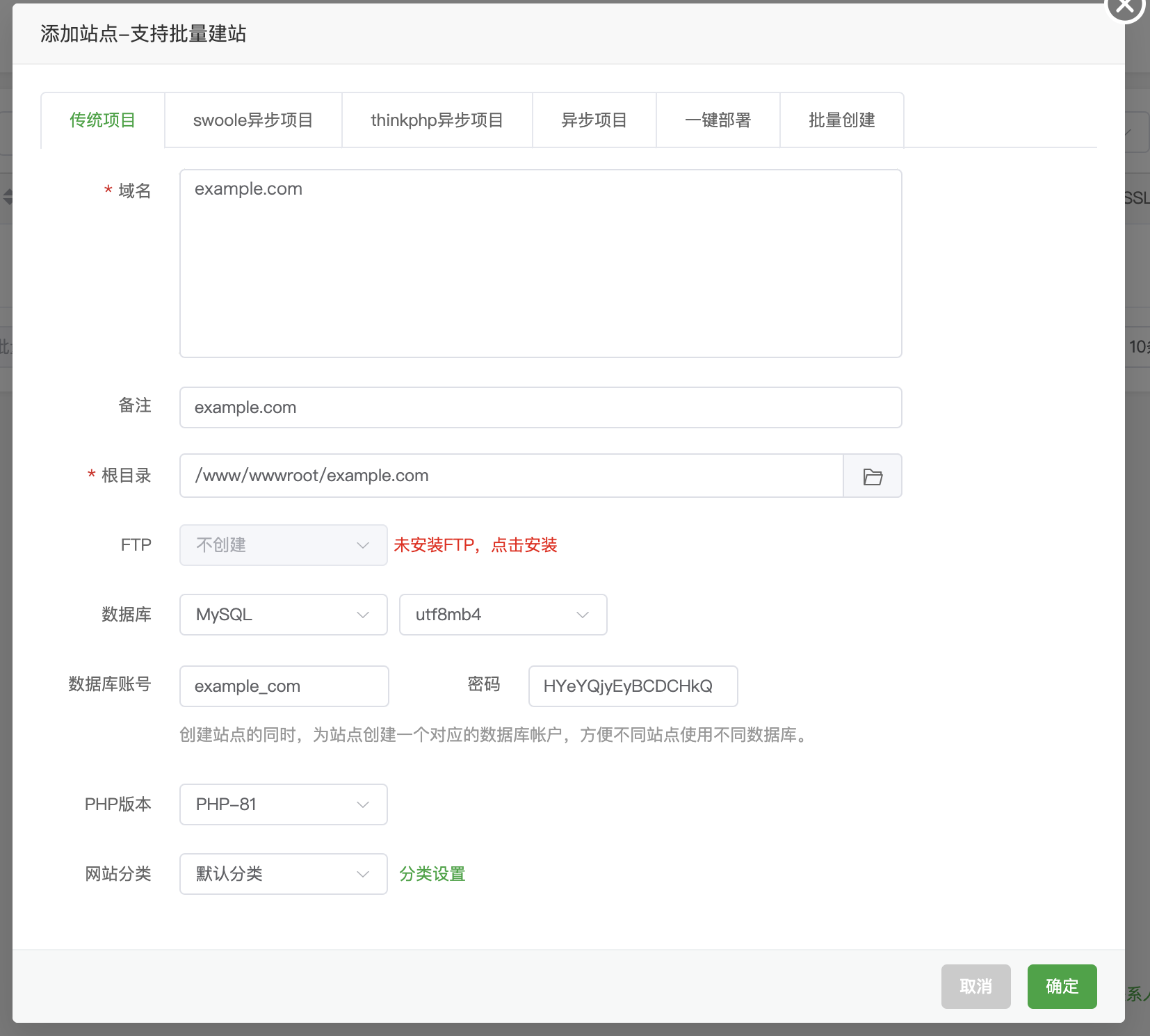This screenshot has width=1150, height=1036.
Task: Click the install FTP link
Action: coord(476,545)
